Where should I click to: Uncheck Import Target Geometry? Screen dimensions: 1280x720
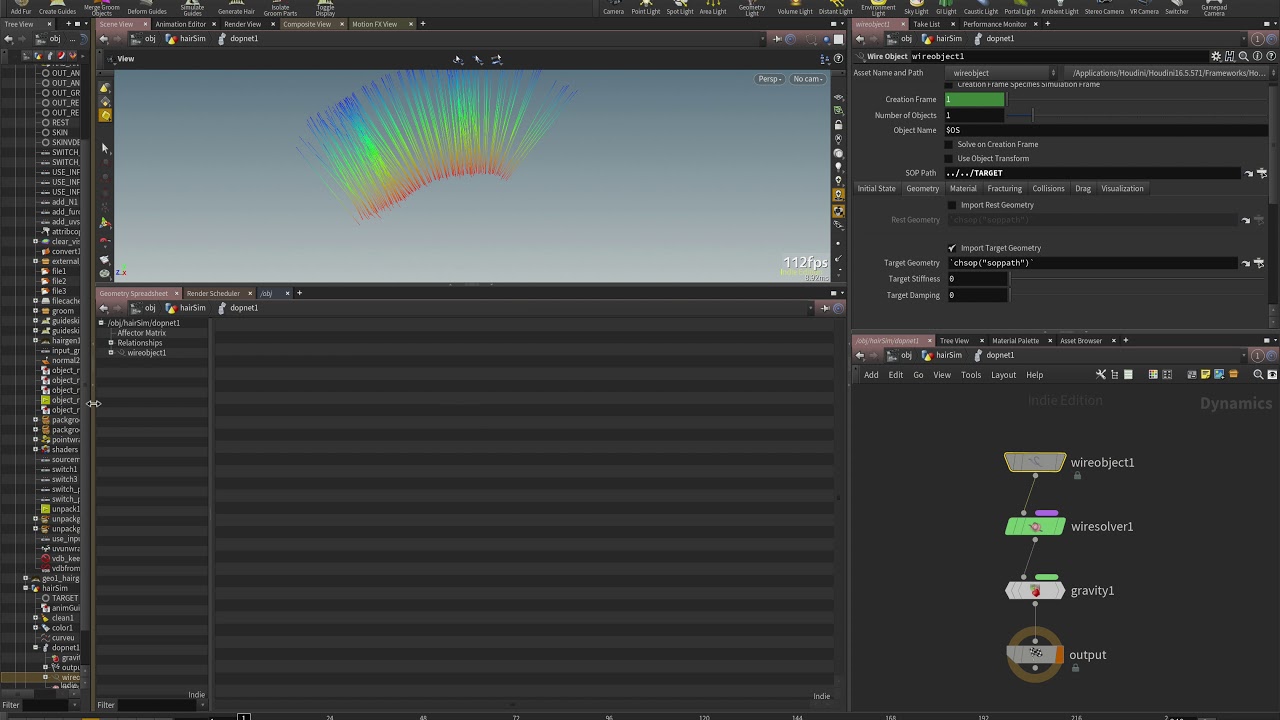pos(952,248)
